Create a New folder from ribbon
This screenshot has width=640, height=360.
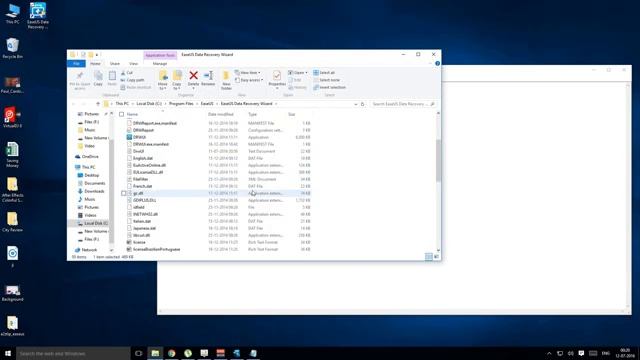point(226,80)
